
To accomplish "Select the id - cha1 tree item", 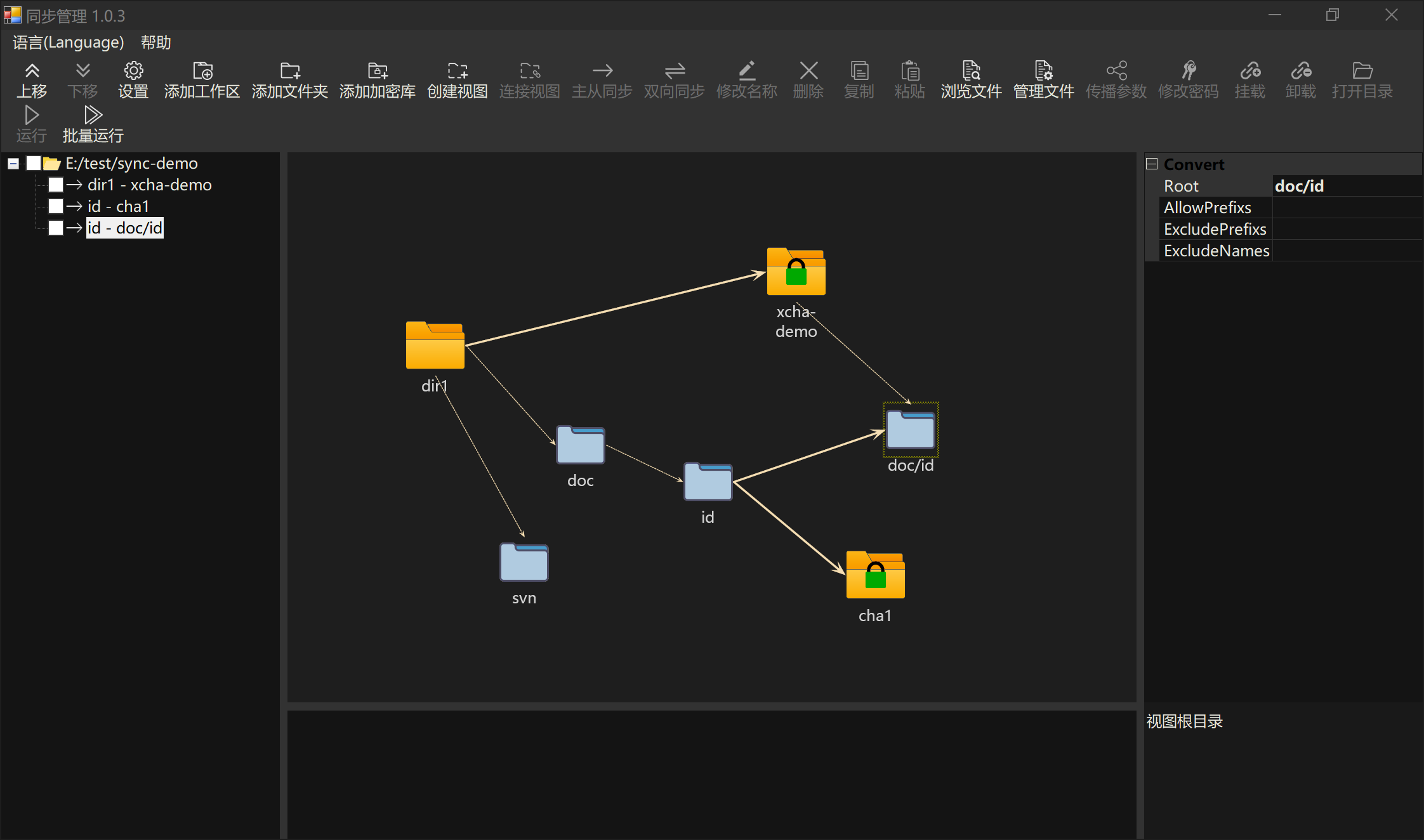I will [118, 206].
